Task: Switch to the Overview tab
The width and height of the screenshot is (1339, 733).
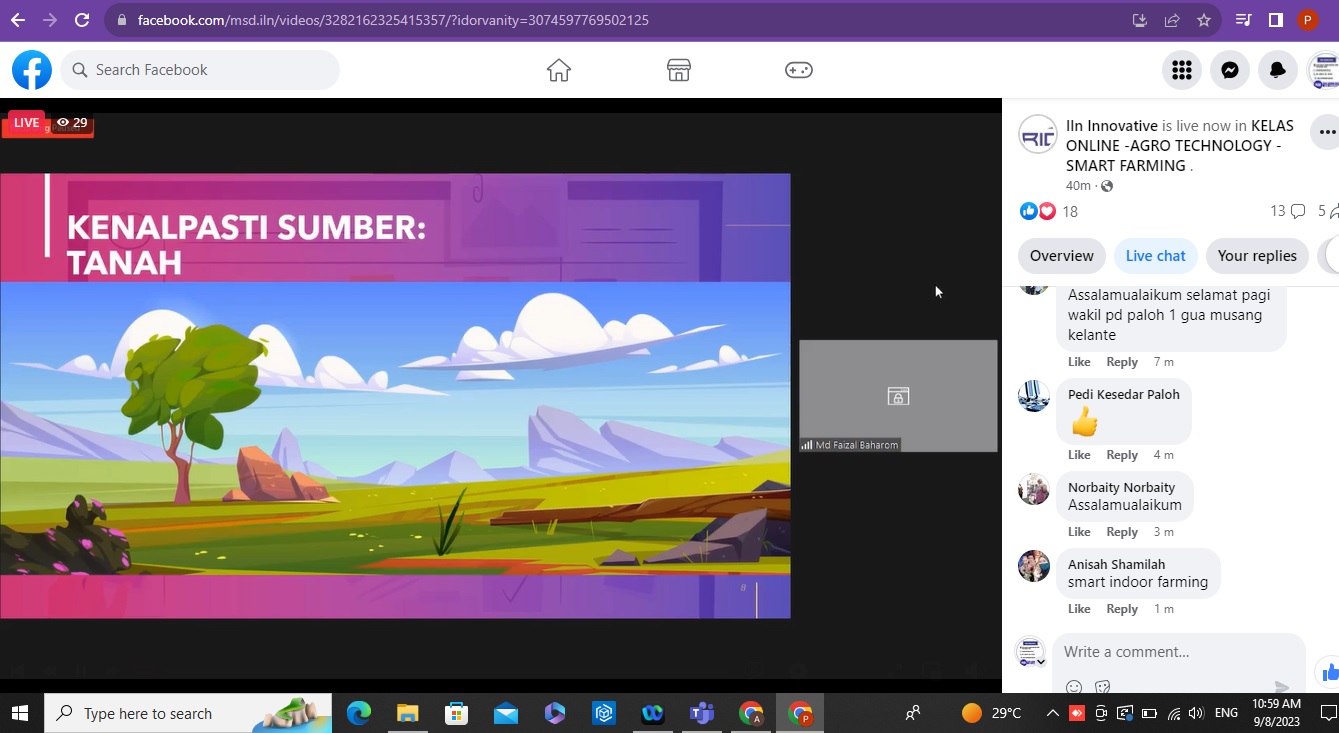Action: pos(1061,256)
